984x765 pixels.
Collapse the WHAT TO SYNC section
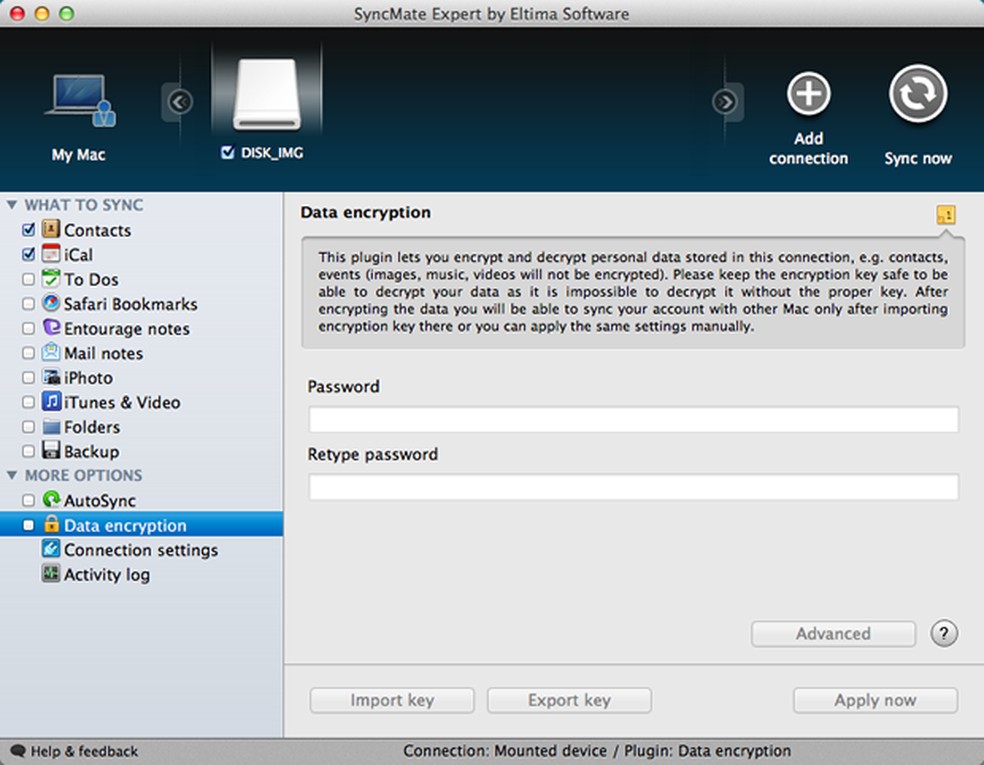click(12, 206)
